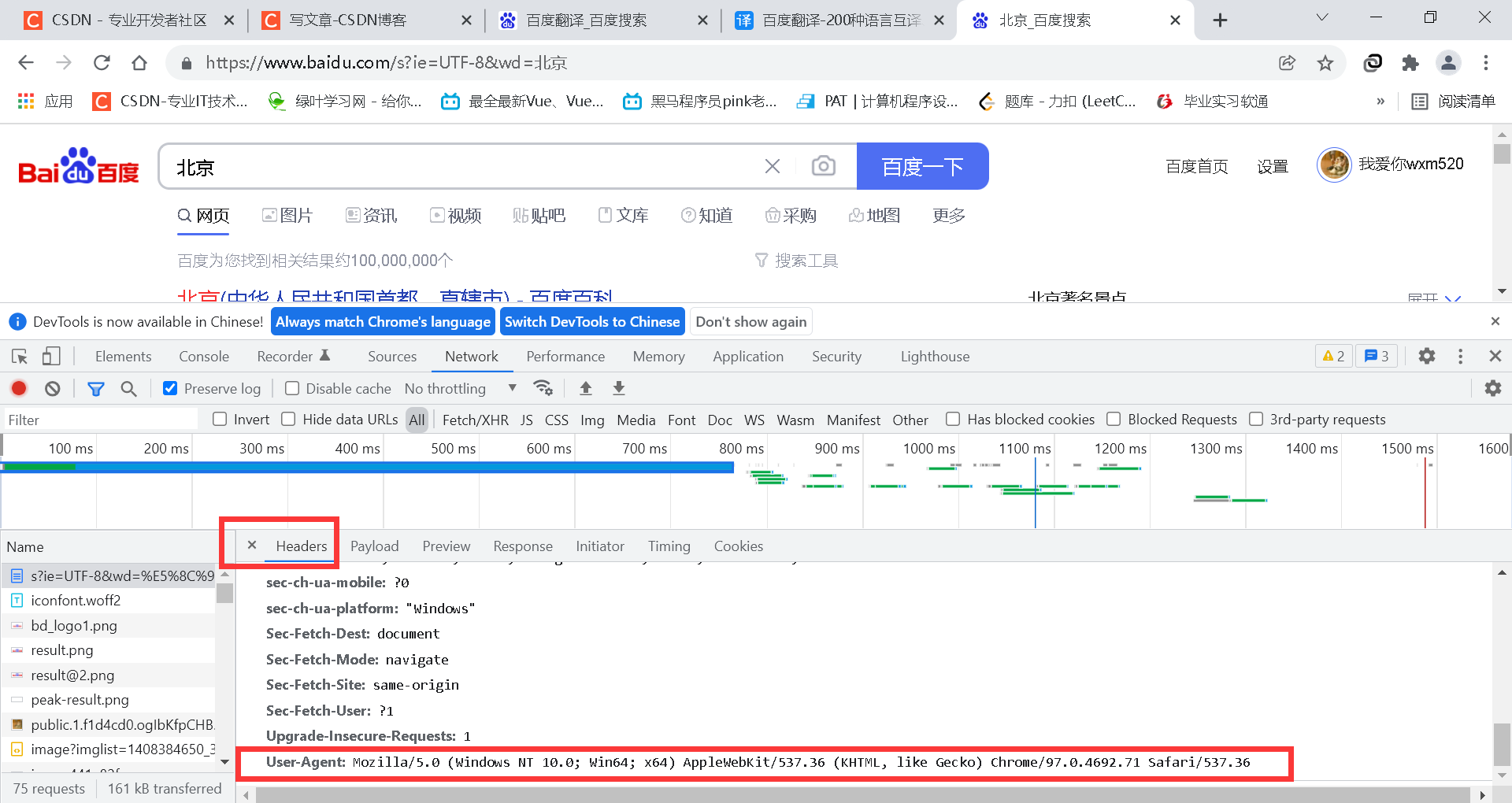Image resolution: width=1512 pixels, height=803 pixels.
Task: Stop recording network log
Action: point(19,388)
